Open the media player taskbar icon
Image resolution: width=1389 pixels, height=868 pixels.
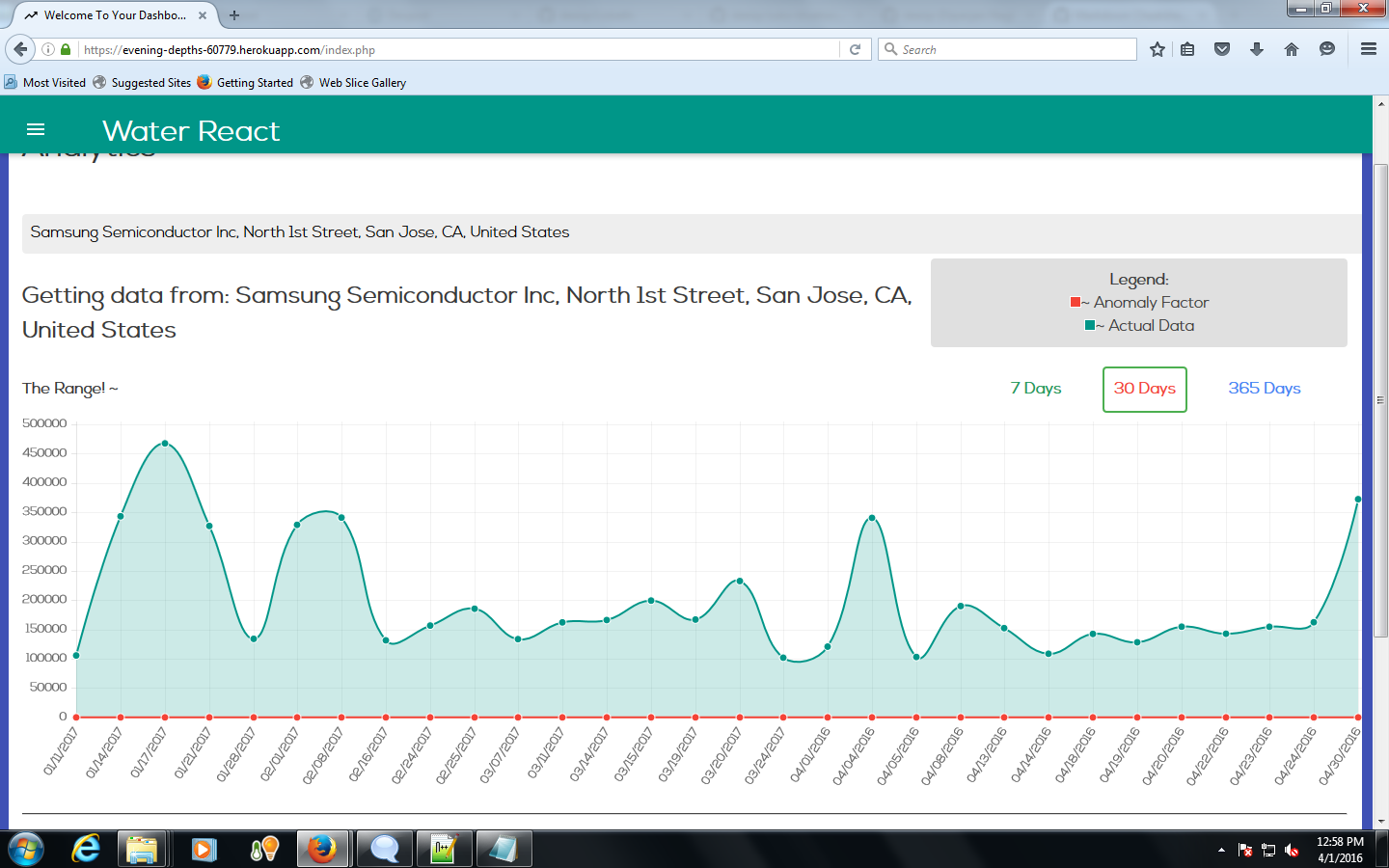coord(204,850)
